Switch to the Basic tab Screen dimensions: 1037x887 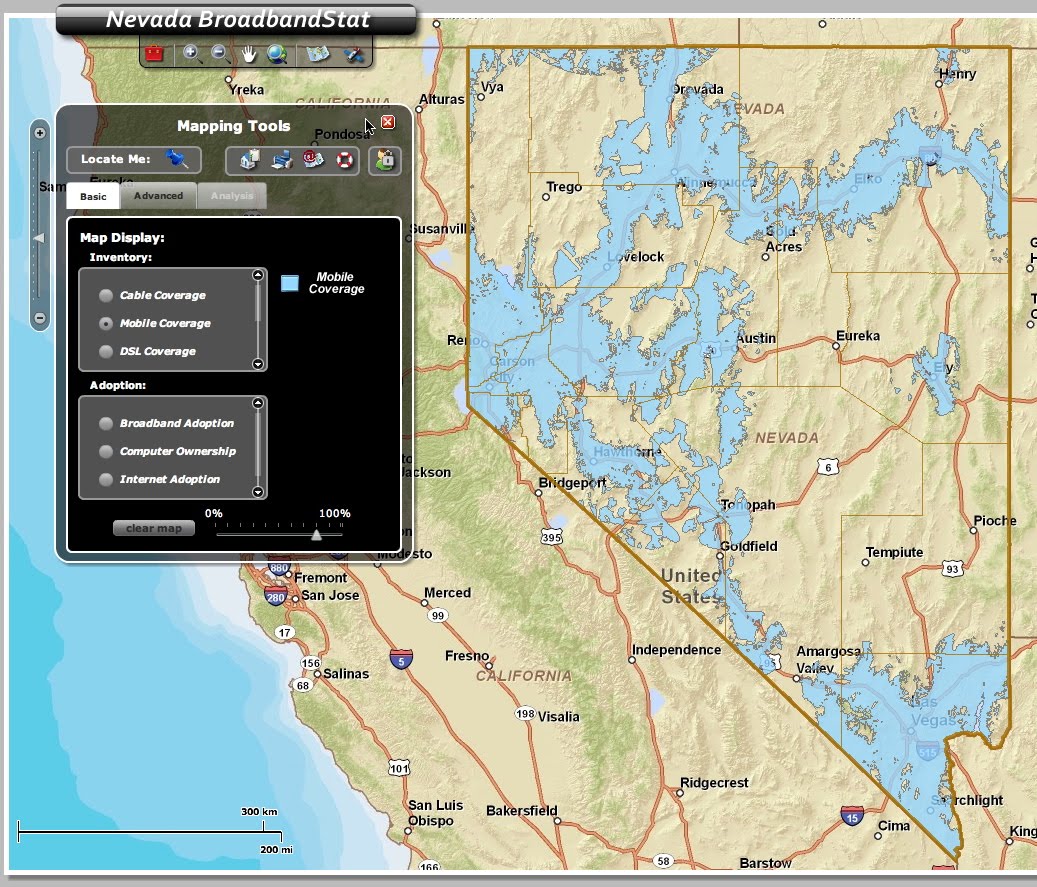[x=93, y=196]
